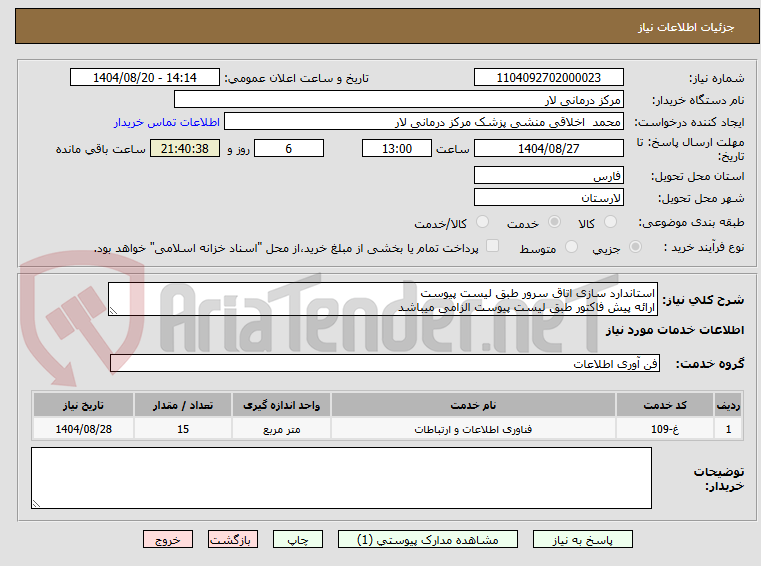Open the اطلاعات تماس خریدار link
Viewport: 761px width, 566px height.
point(167,122)
